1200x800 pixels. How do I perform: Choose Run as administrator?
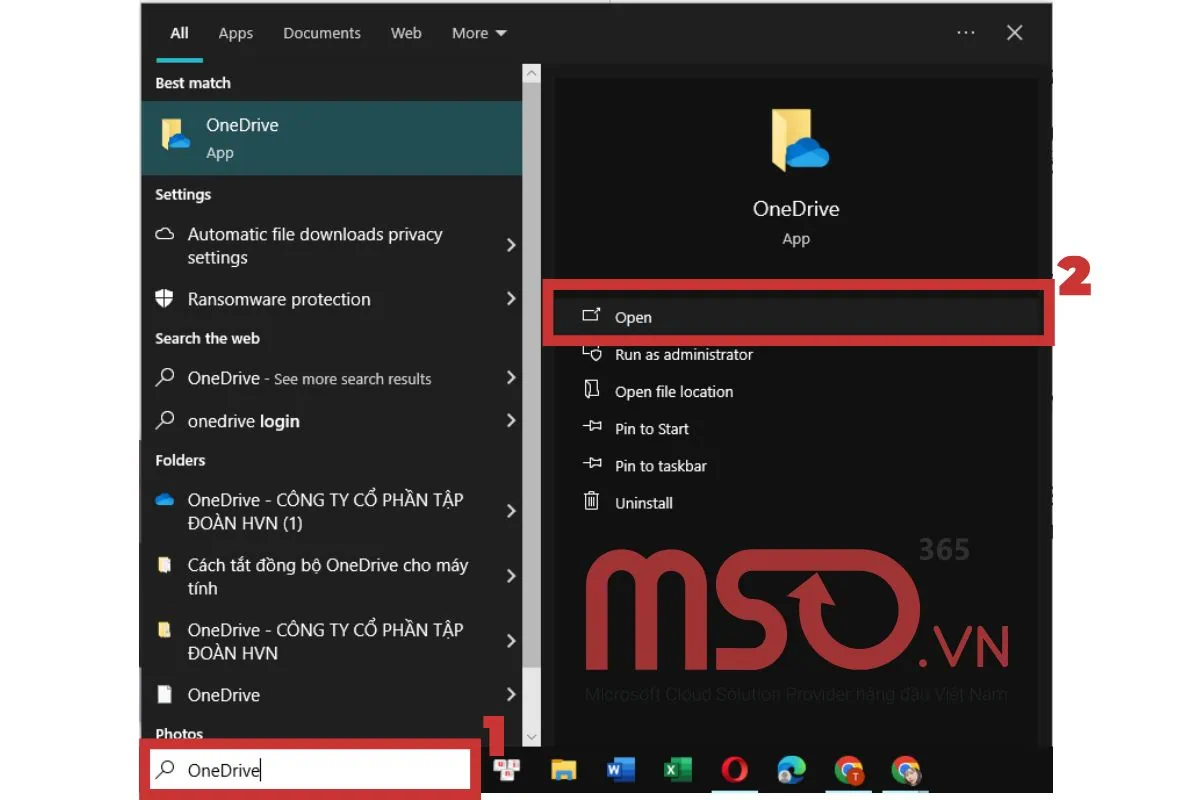click(x=683, y=354)
